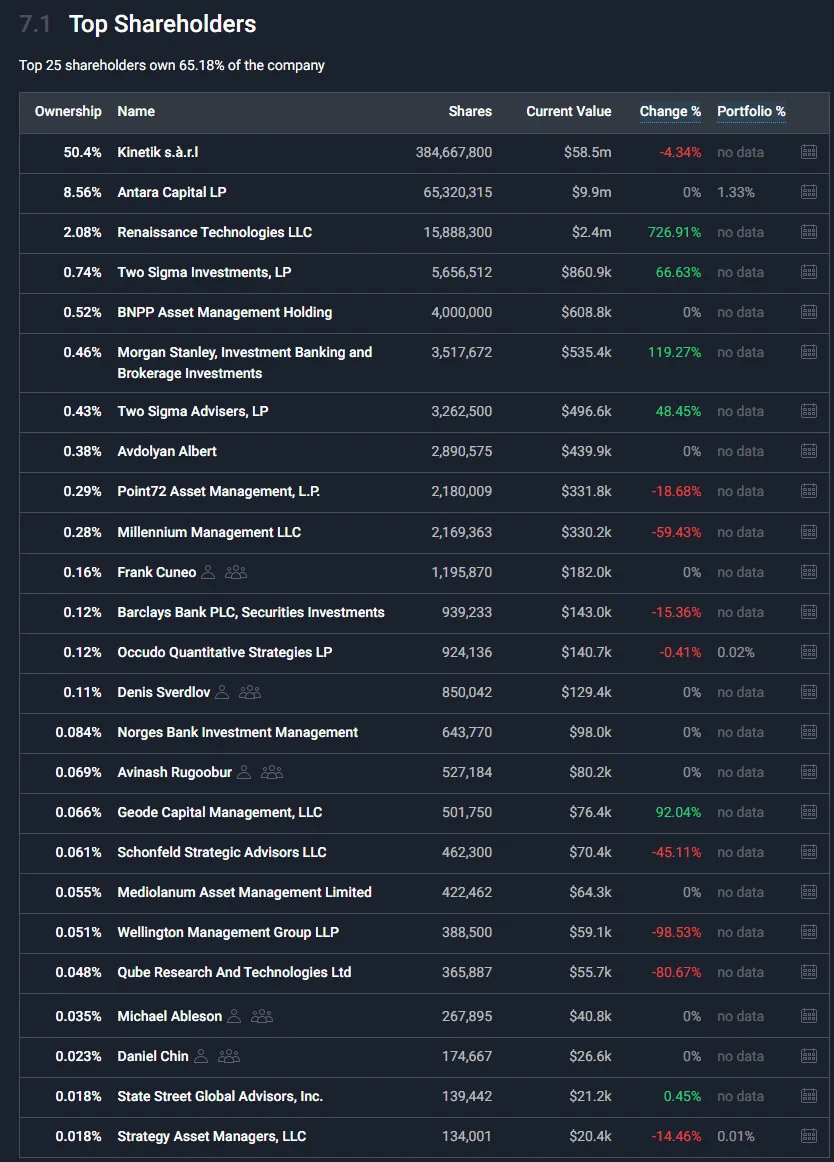
Task: Click the person icon beside Michael Ableson
Action: click(234, 1016)
